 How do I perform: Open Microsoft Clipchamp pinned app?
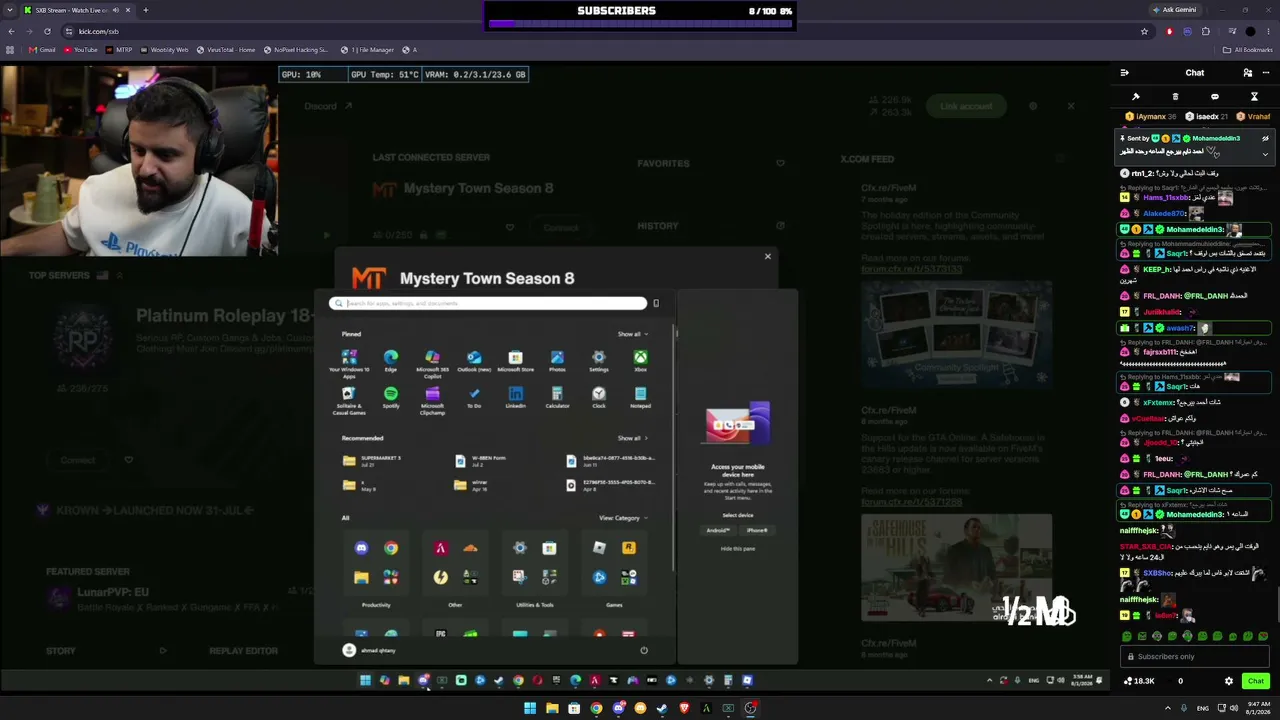pos(432,400)
